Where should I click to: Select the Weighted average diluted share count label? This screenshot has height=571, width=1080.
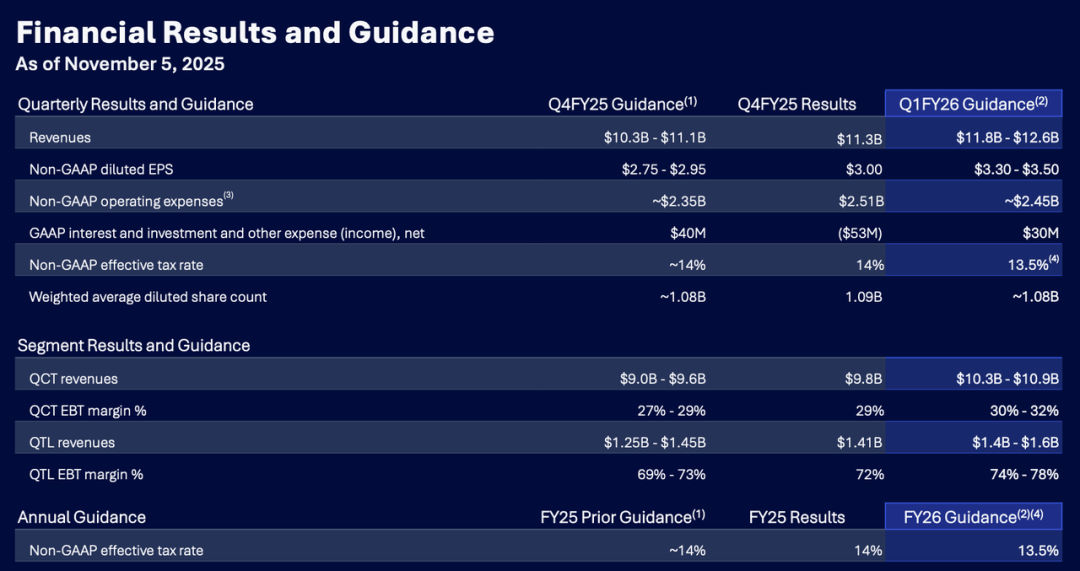click(148, 297)
